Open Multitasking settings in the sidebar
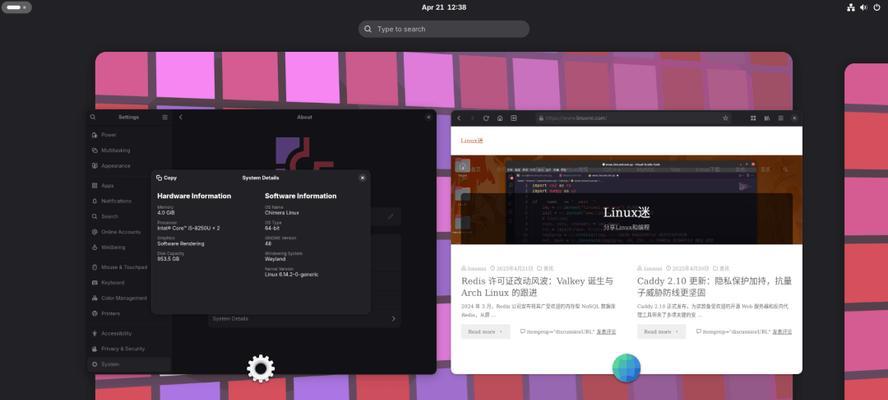The height and width of the screenshot is (400, 888). tap(129, 151)
